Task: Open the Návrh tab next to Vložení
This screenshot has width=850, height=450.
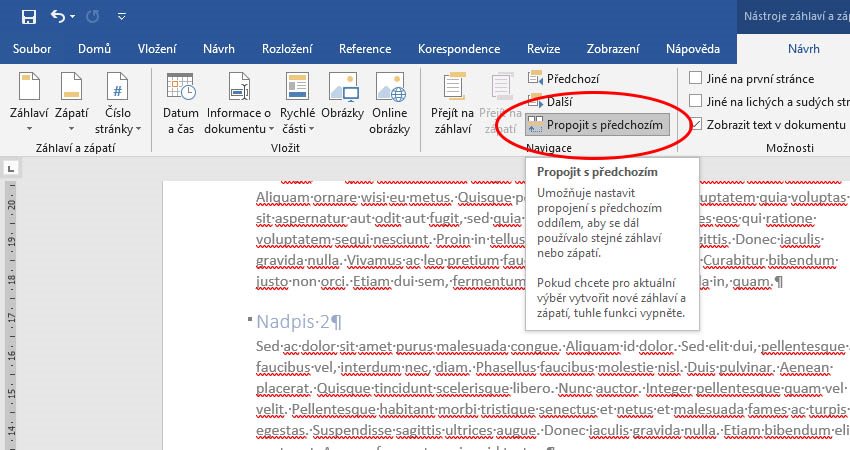Action: (x=219, y=49)
